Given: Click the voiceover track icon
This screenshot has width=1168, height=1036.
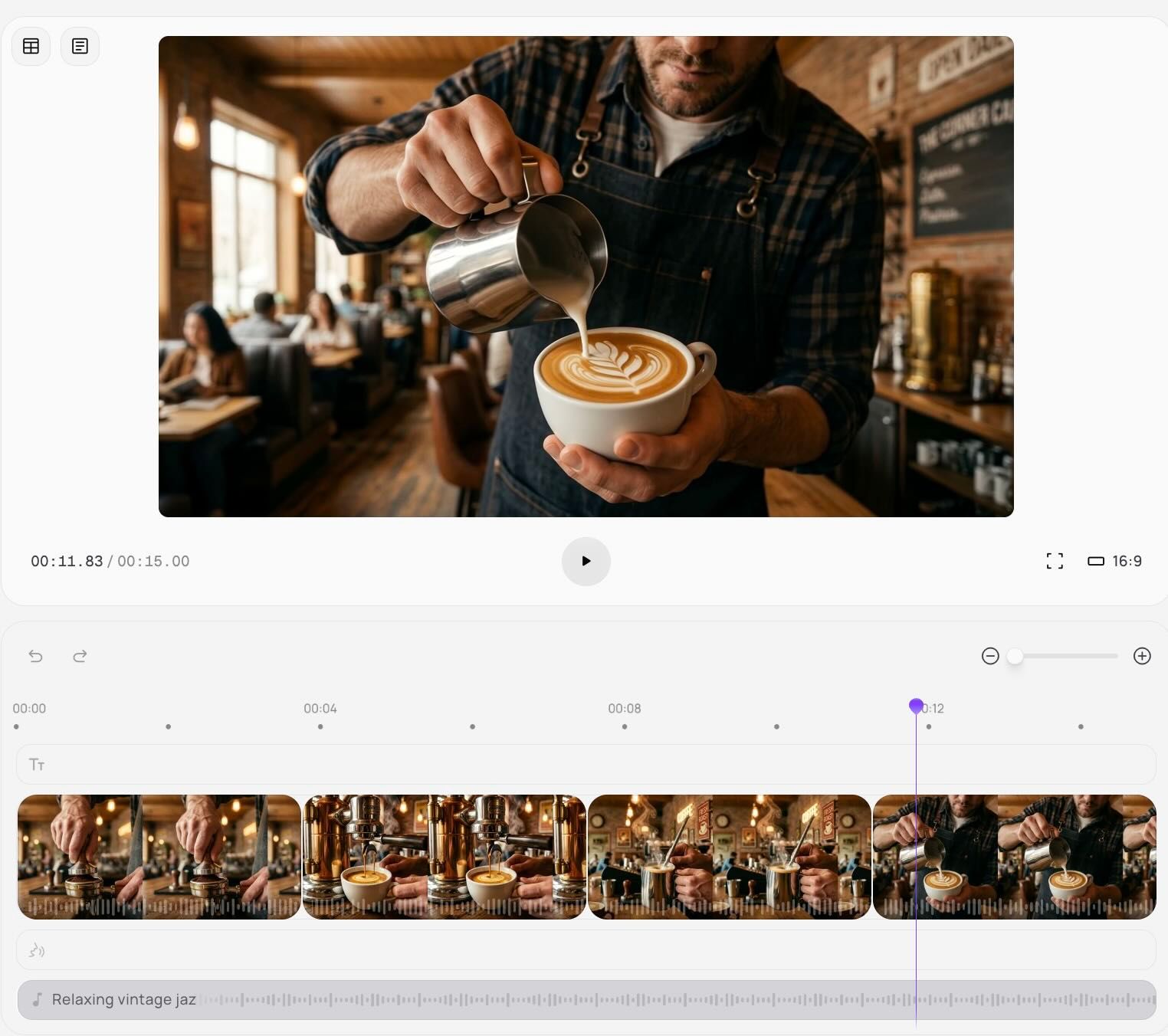Looking at the screenshot, I should pyautogui.click(x=37, y=951).
